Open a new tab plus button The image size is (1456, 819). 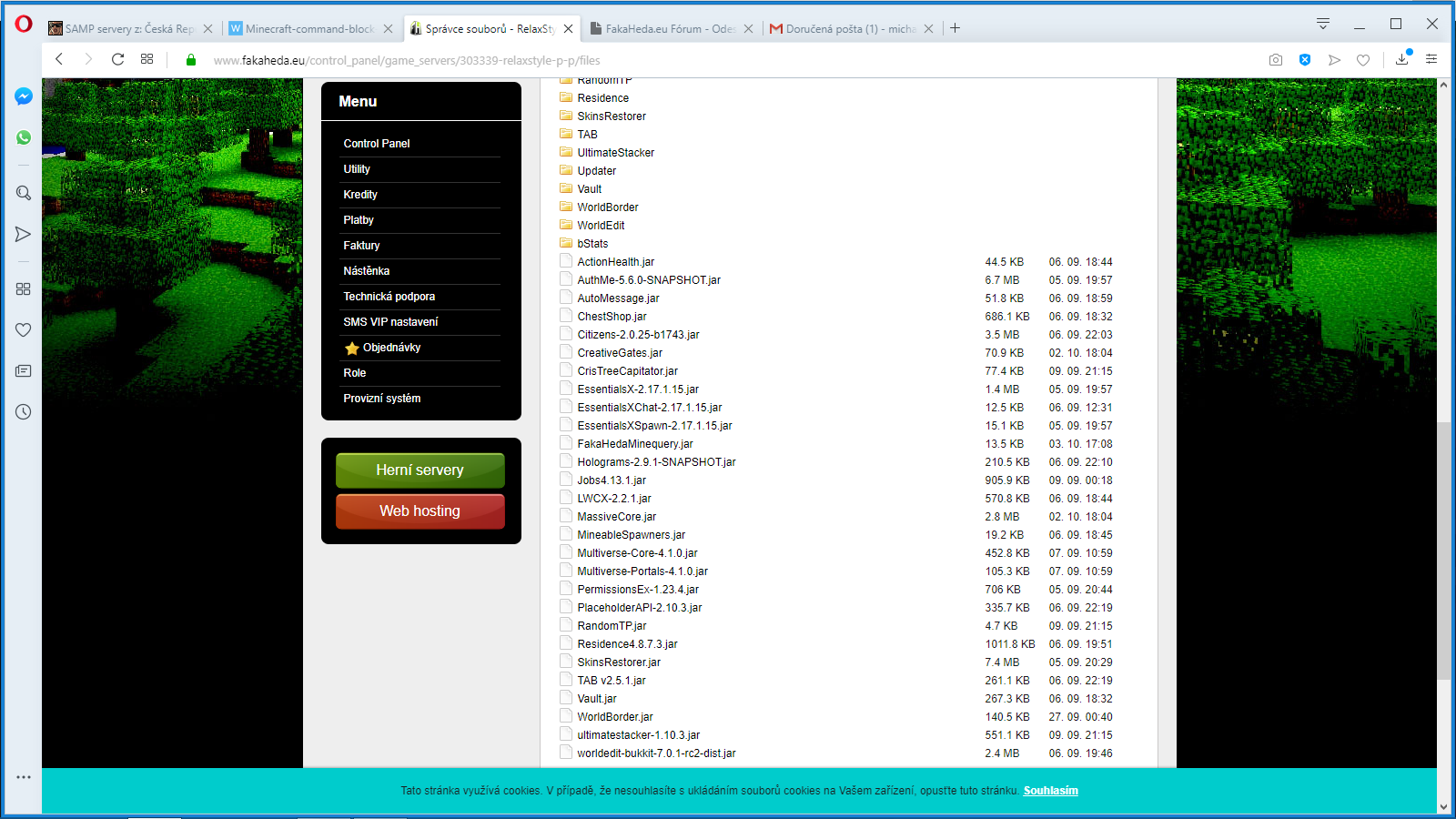955,28
